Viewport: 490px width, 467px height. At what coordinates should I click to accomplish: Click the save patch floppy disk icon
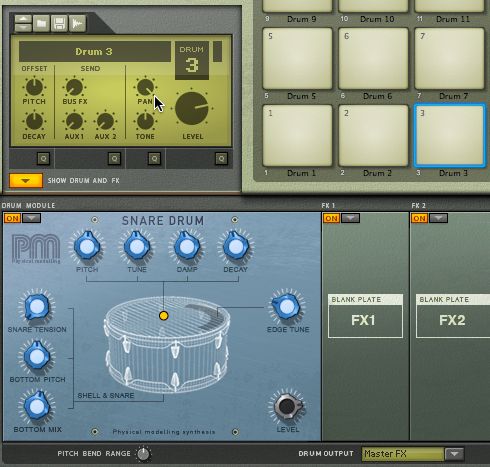coord(59,23)
